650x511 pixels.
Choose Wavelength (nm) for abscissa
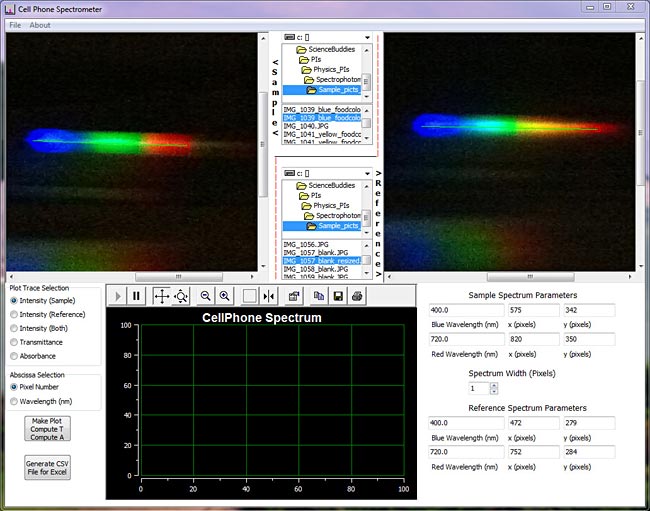point(14,401)
